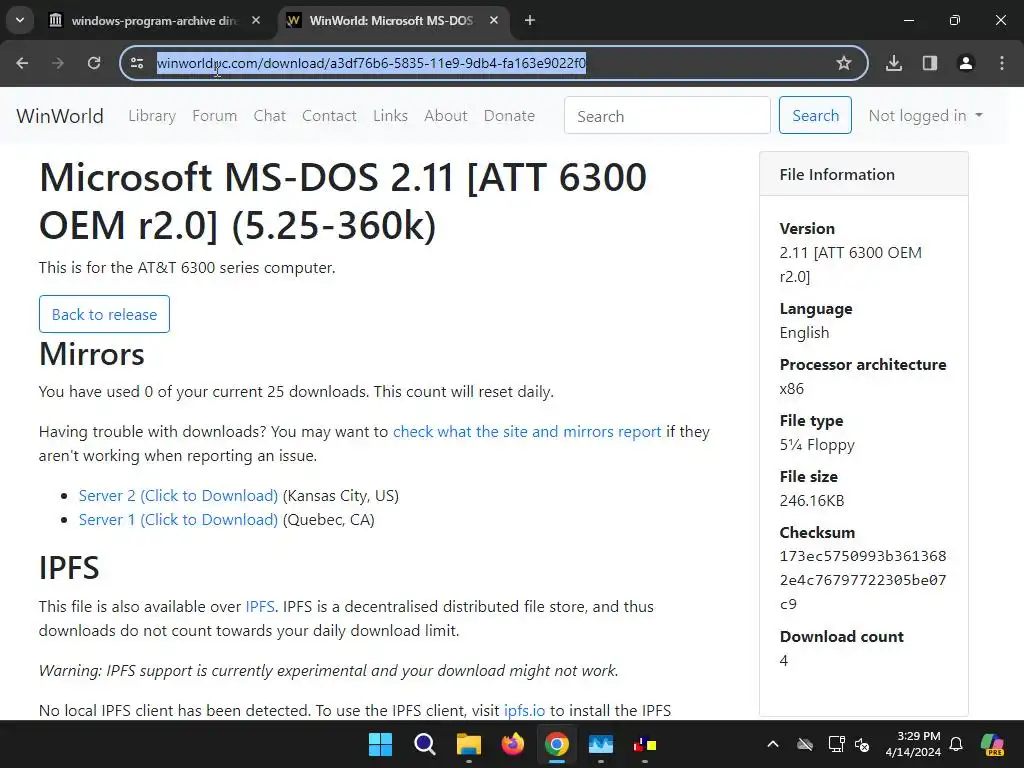The image size is (1024, 768).
Task: Click the File Information panel header
Action: point(863,174)
